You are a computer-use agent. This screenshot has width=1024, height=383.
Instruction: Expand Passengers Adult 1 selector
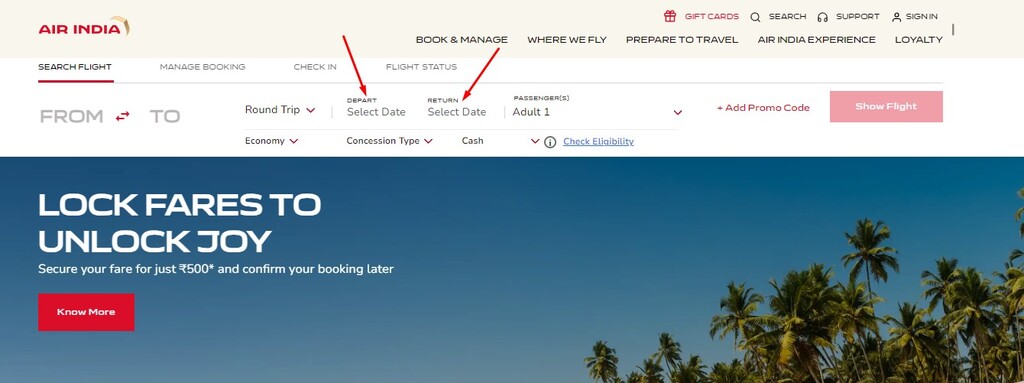click(597, 112)
